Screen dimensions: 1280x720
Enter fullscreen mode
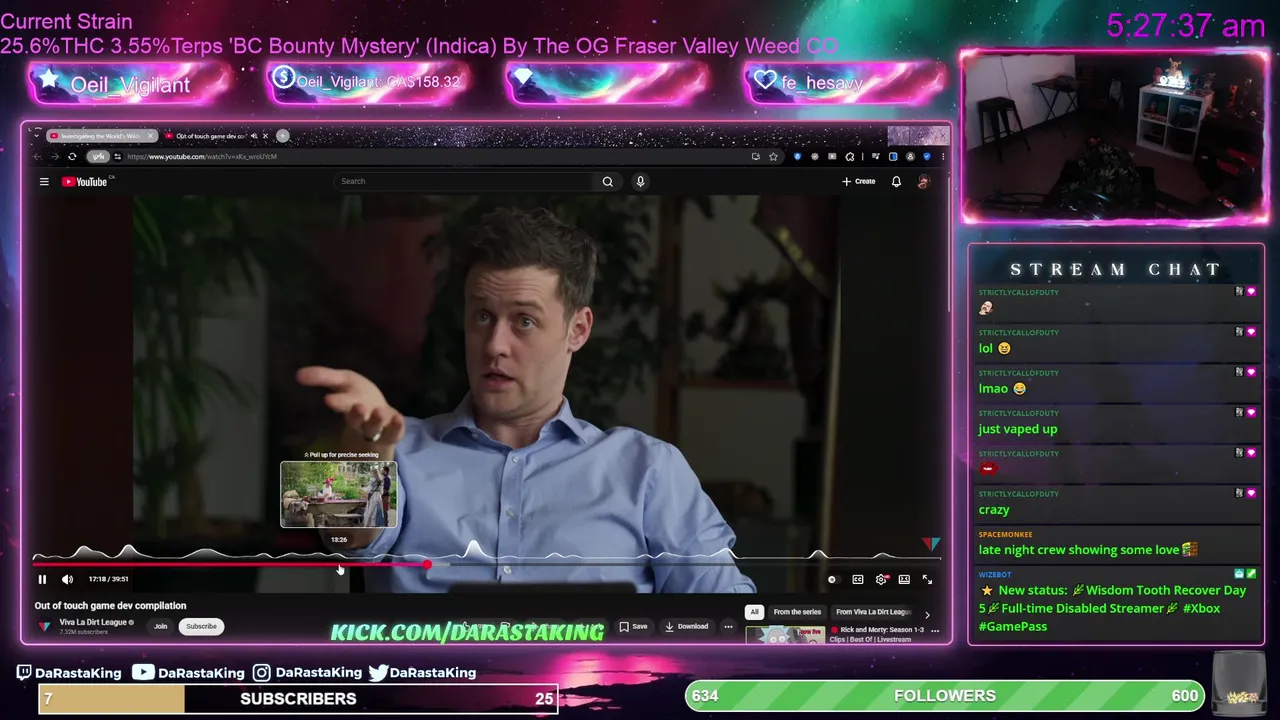point(927,579)
